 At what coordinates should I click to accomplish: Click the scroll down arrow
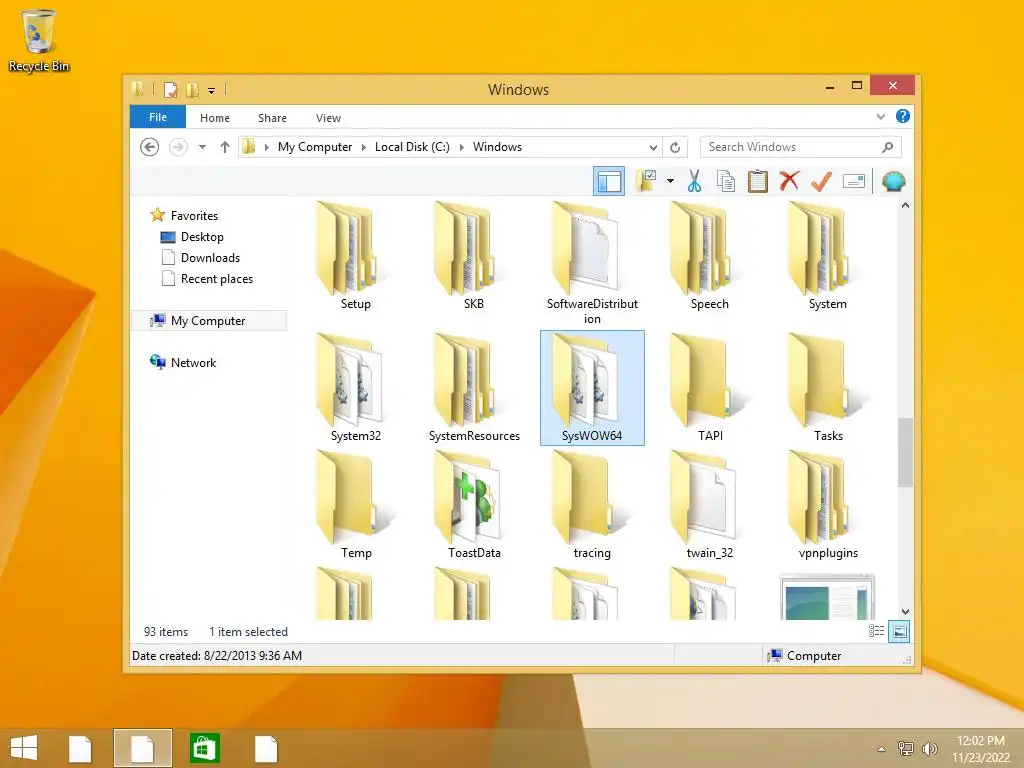click(905, 612)
